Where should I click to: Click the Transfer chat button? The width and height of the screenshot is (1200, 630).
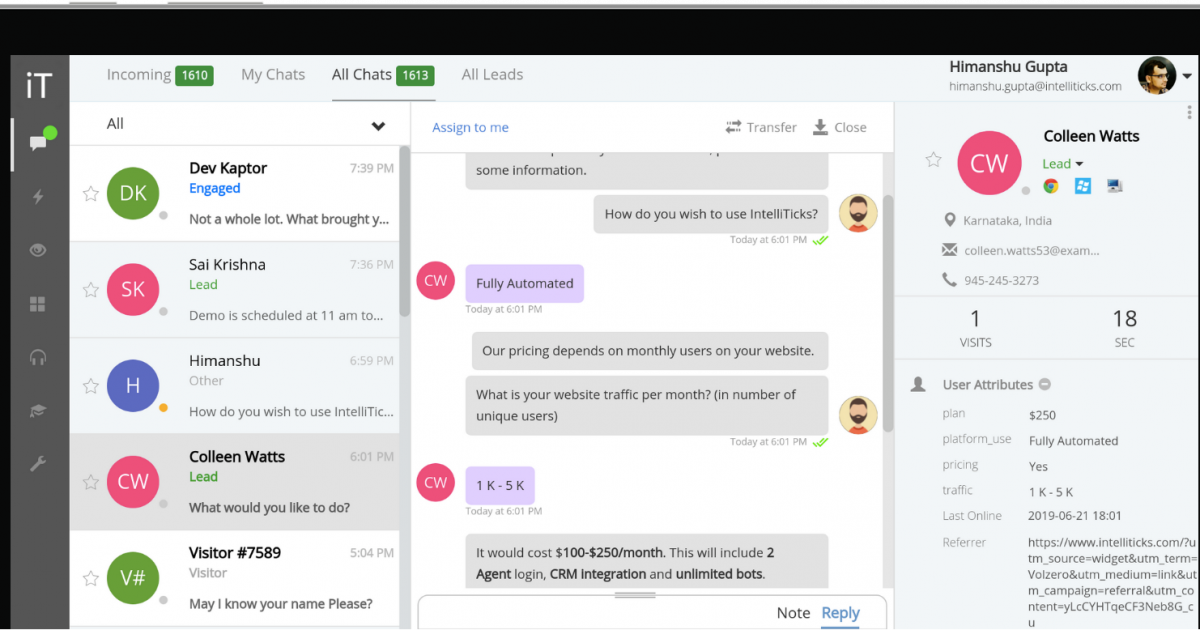761,128
